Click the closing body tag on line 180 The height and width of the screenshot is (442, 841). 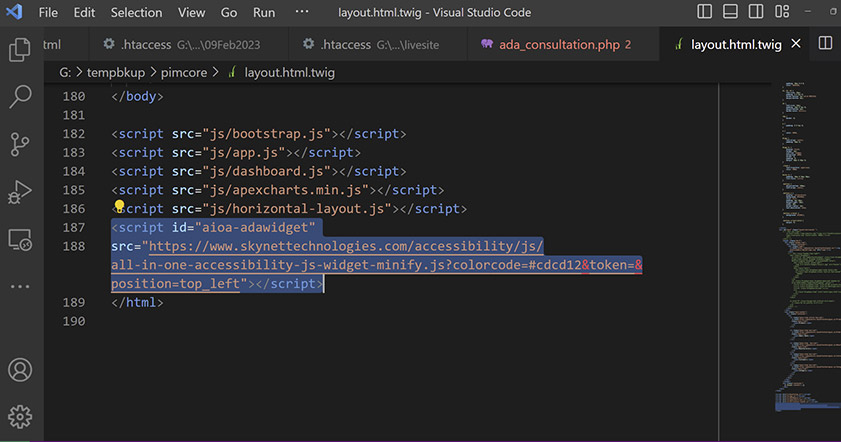click(137, 96)
